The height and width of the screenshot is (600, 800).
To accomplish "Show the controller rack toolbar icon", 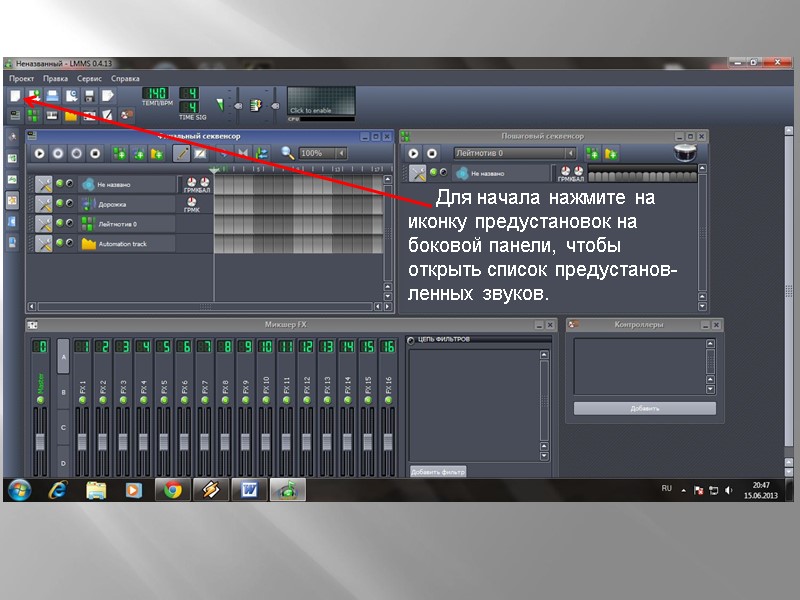I will [x=126, y=115].
